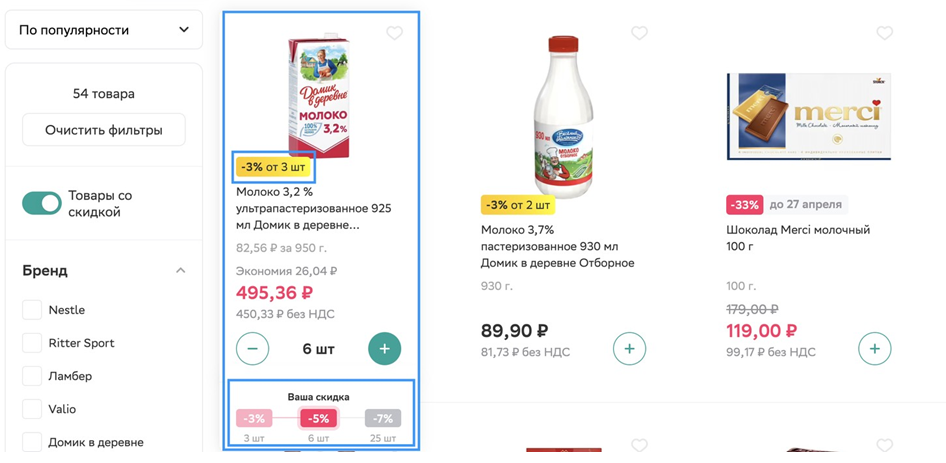Open the По популярности sort dropdown
The image size is (946, 463).
[104, 30]
